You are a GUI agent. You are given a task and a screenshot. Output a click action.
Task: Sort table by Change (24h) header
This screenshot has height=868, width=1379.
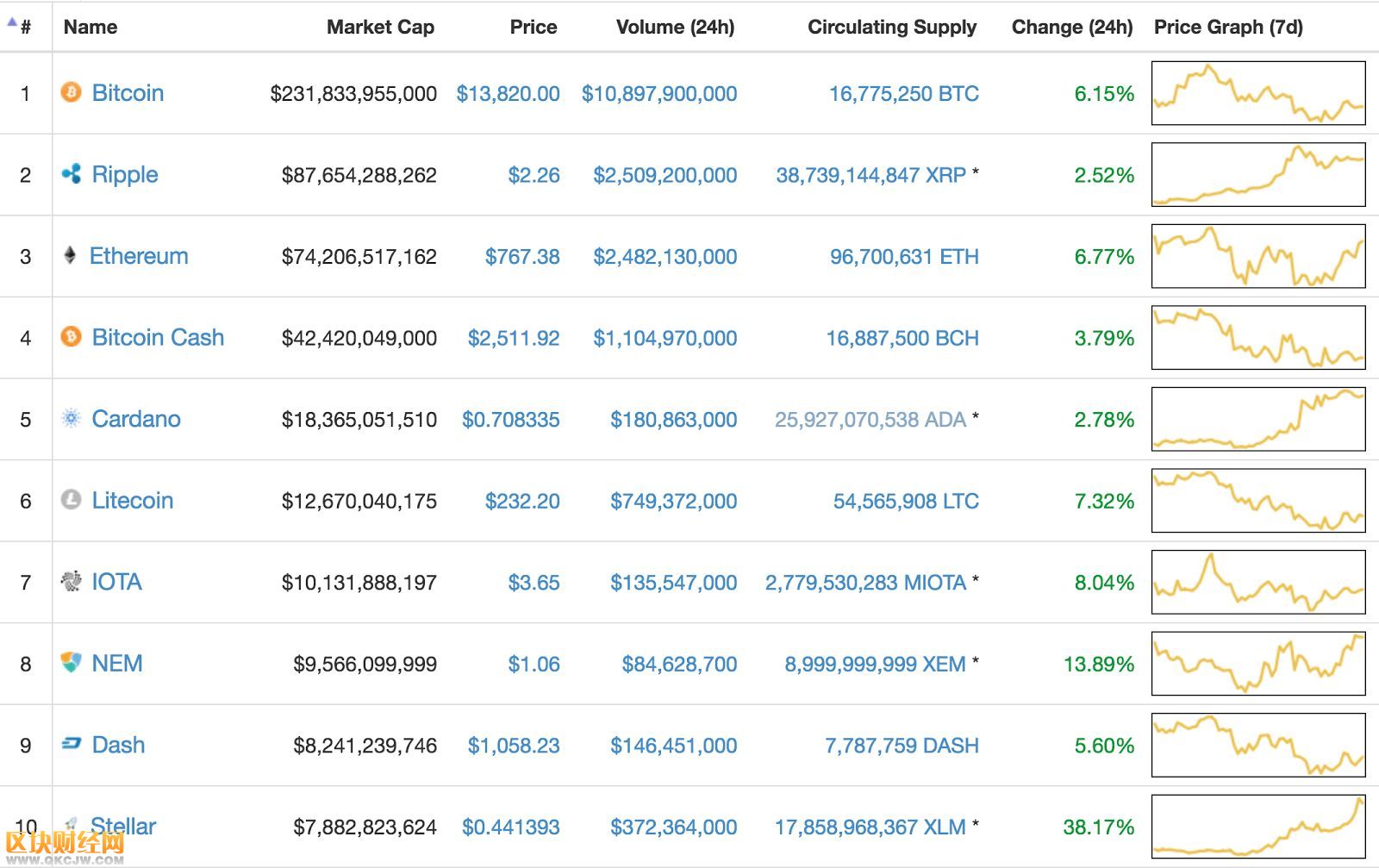click(1072, 27)
